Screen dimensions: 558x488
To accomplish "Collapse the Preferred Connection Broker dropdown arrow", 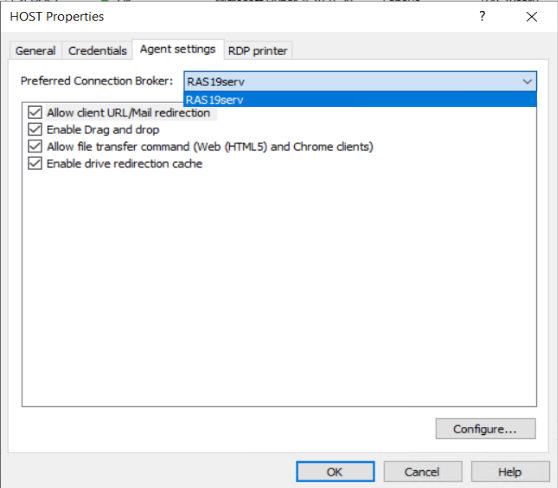I will pyautogui.click(x=527, y=82).
